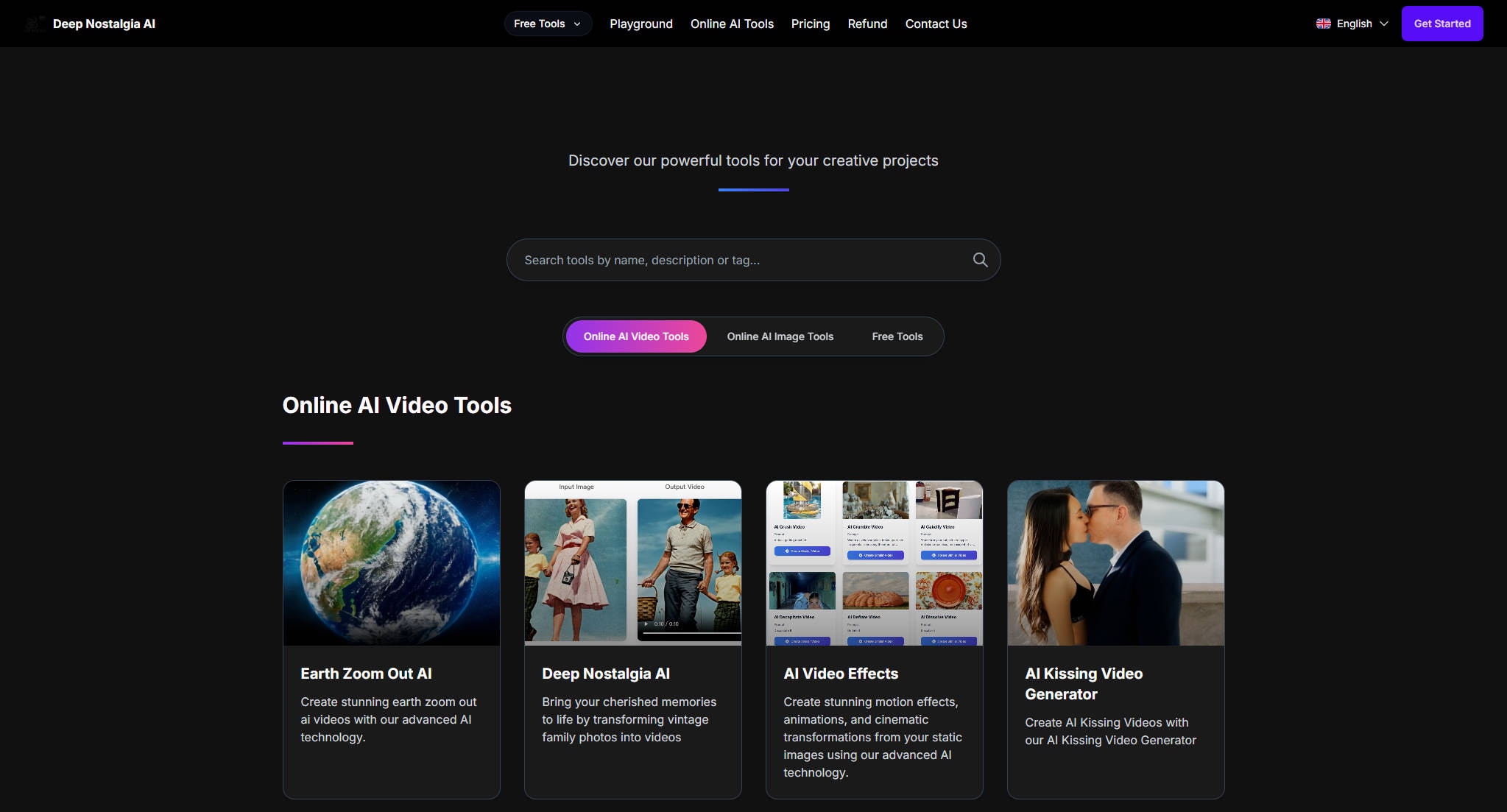The image size is (1507, 812).
Task: Switch to the Free Tools filter tab
Action: click(x=897, y=336)
